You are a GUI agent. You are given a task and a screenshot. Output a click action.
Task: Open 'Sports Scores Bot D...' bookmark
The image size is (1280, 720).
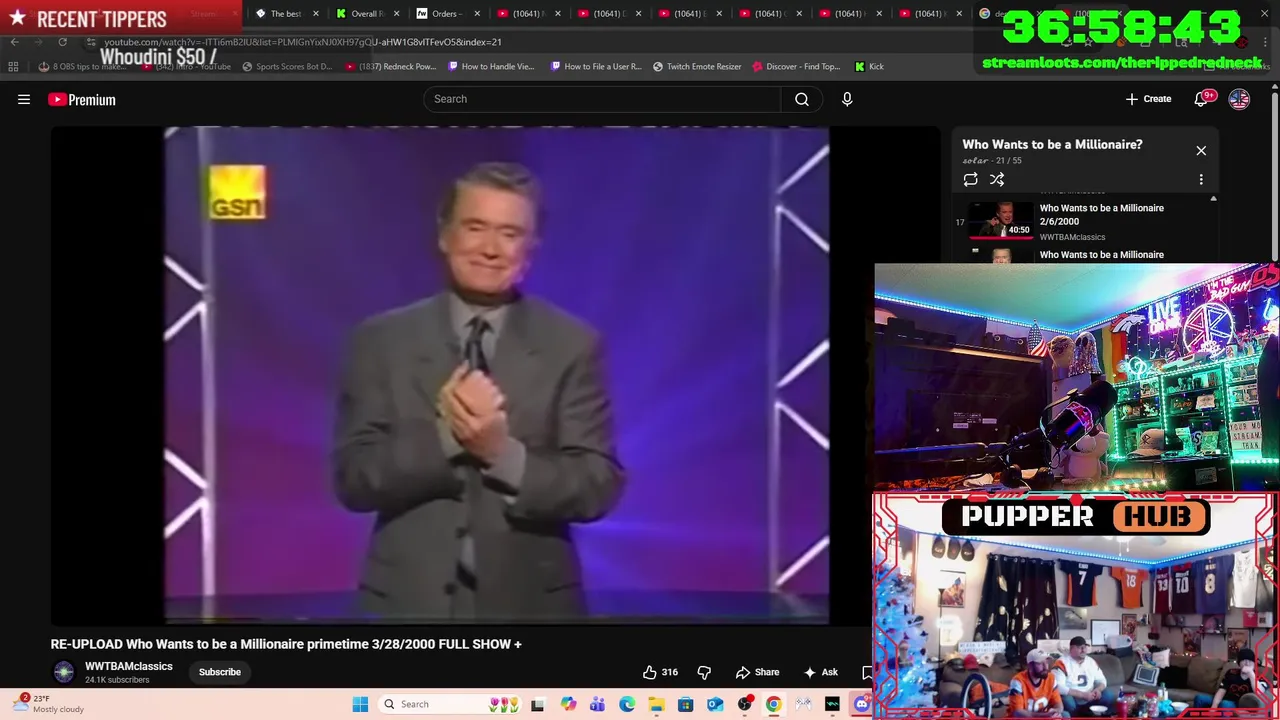(287, 66)
